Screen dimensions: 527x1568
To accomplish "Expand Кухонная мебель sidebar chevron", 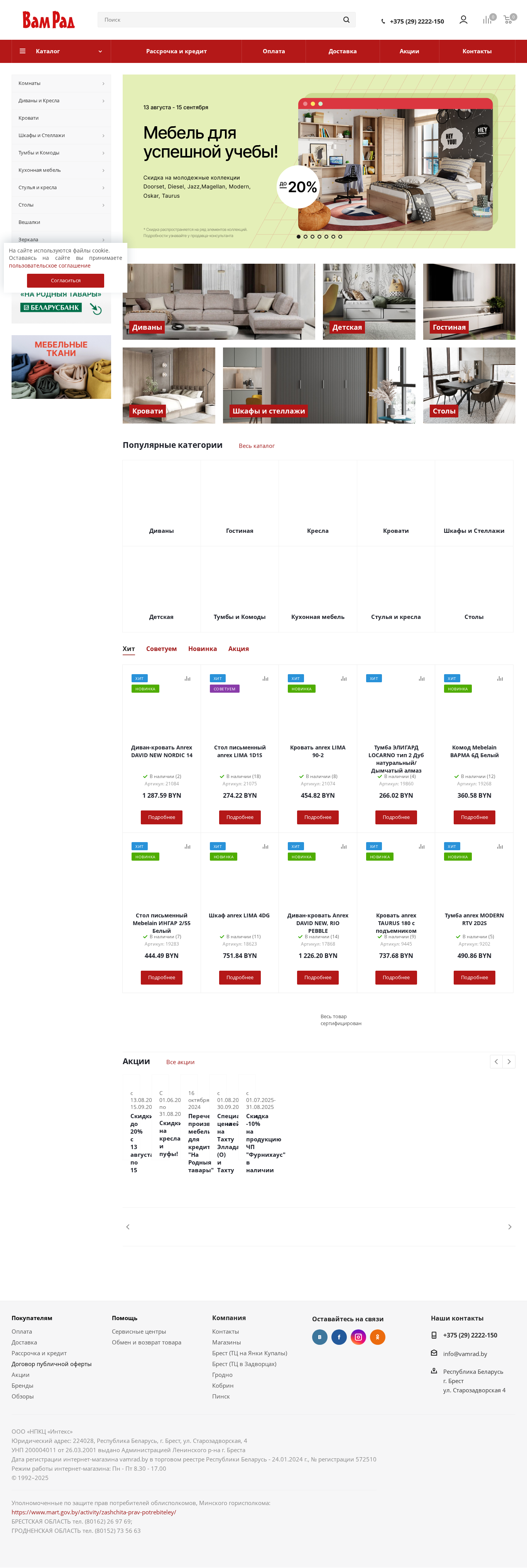I will click(x=103, y=170).
